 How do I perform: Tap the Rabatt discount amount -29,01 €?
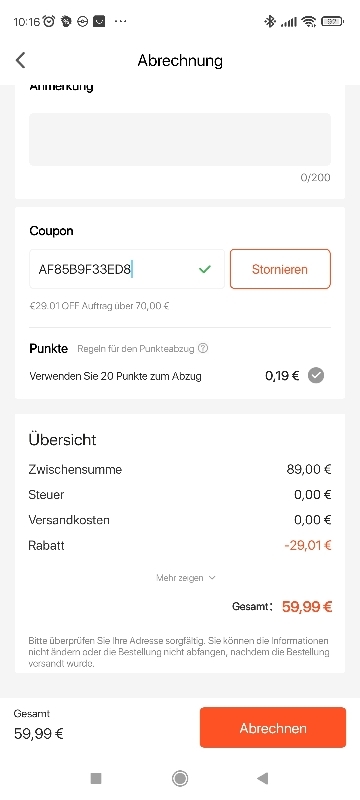click(x=308, y=545)
